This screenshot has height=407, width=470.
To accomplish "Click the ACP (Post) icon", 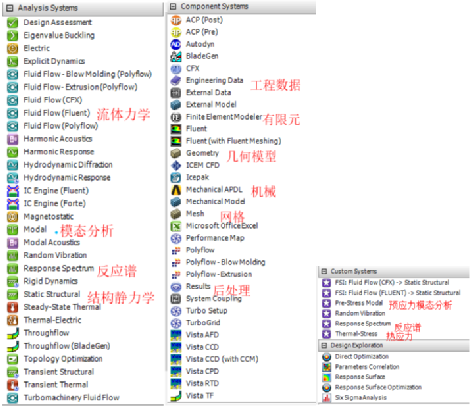I will pyautogui.click(x=176, y=20).
